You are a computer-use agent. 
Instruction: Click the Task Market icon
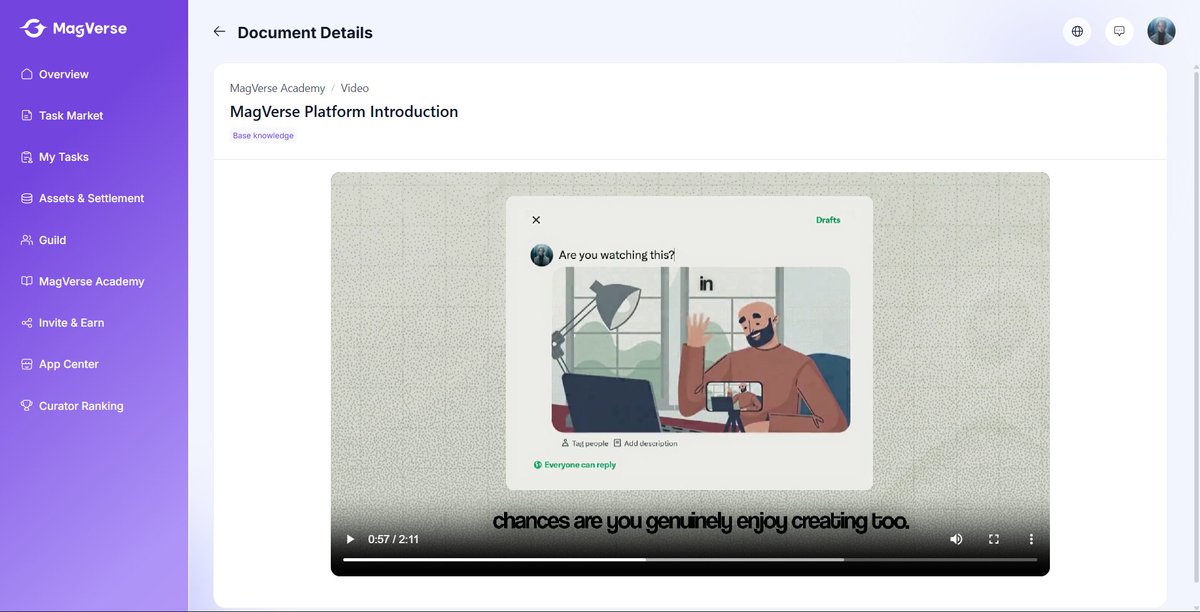27,116
